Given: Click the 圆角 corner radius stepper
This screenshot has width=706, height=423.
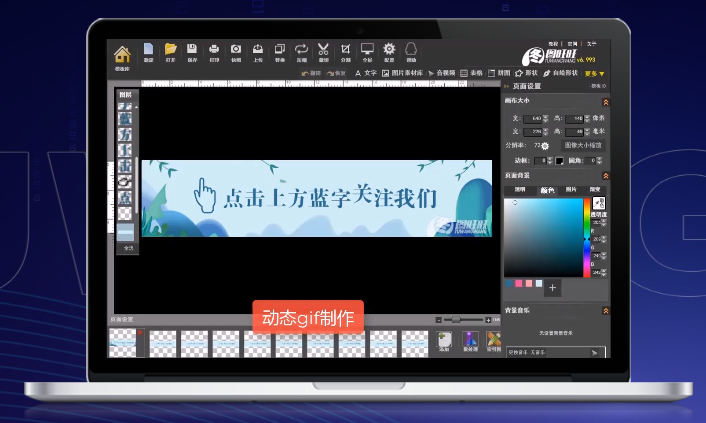Looking at the screenshot, I should click(599, 161).
